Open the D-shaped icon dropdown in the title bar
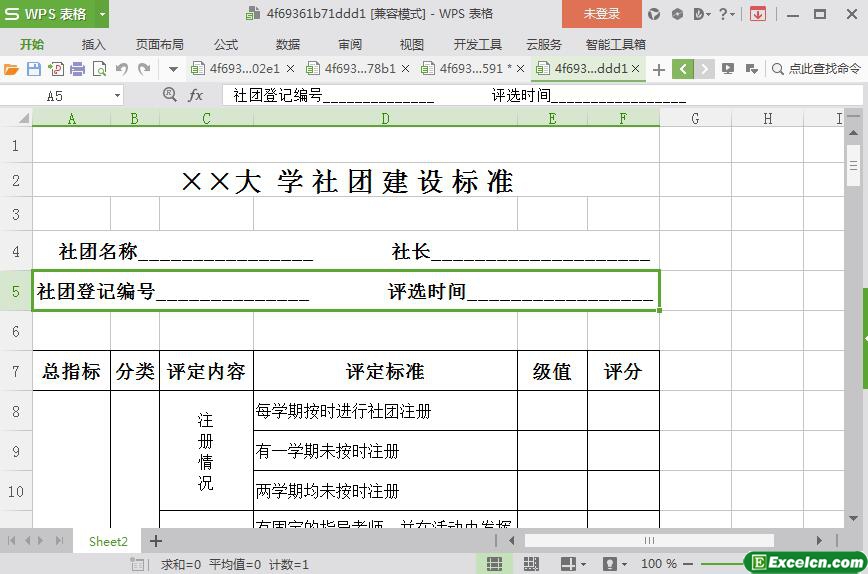868x574 pixels. [701, 14]
